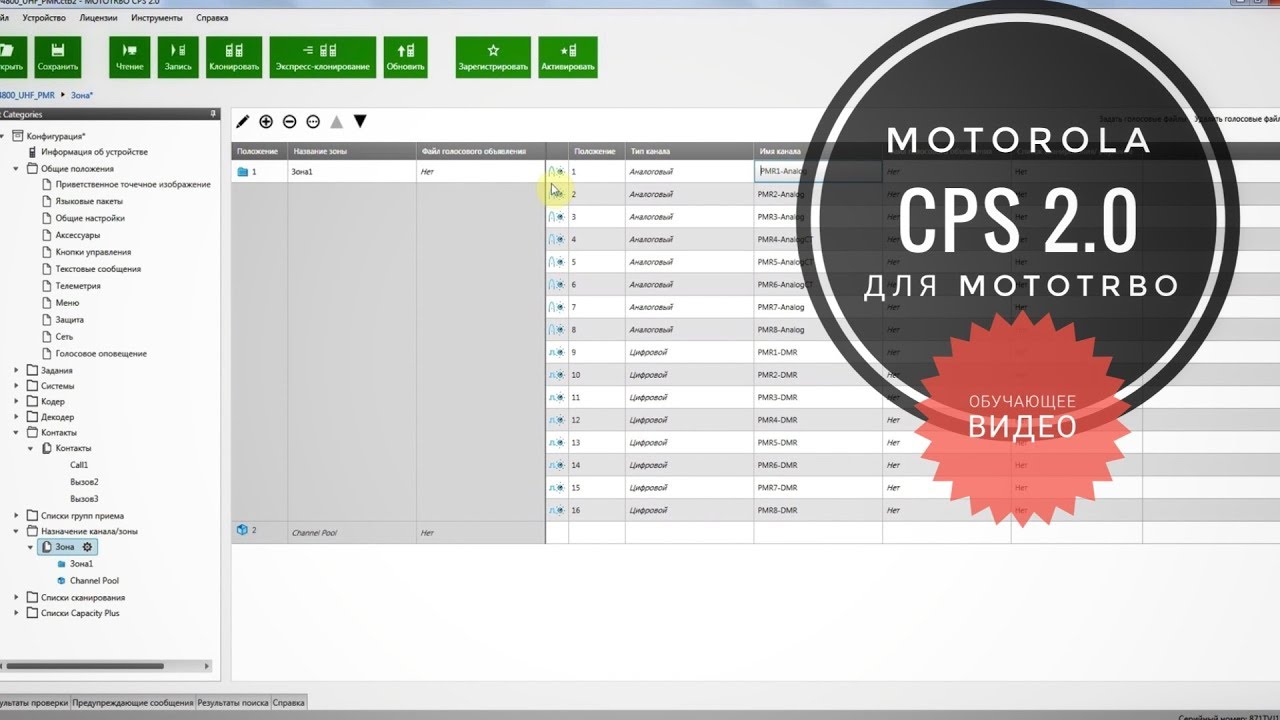Click the Зарегистрировать star button
1280x720 pixels.
(x=493, y=57)
